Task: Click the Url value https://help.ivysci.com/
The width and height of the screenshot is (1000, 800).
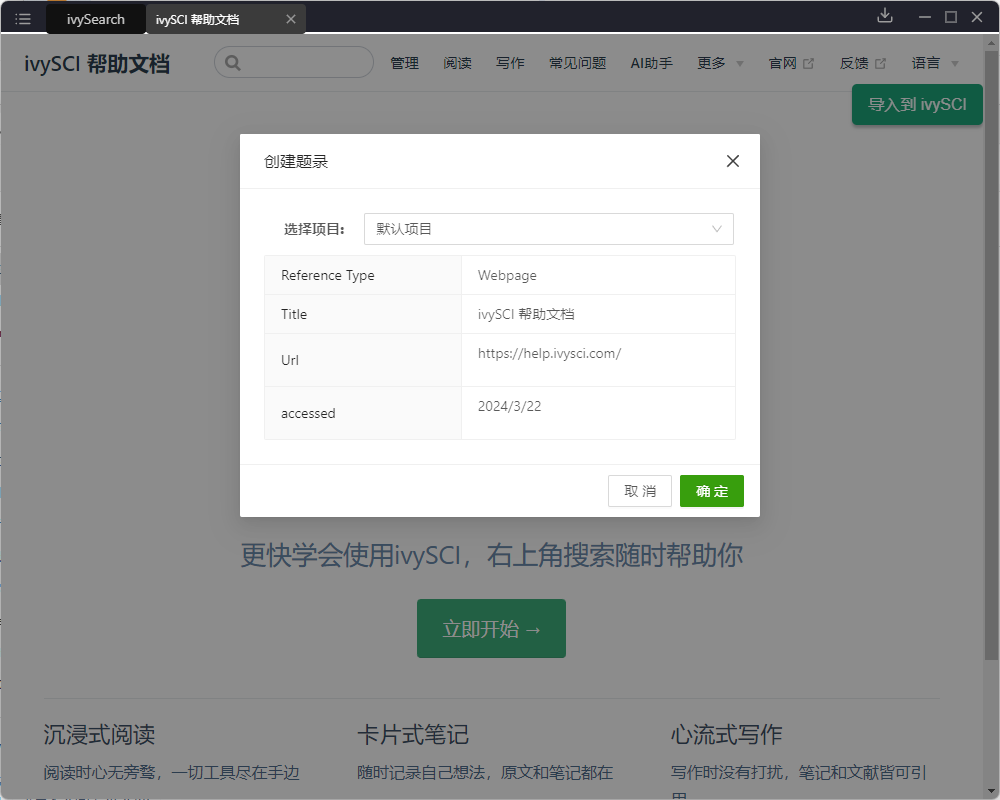Action: 549,353
